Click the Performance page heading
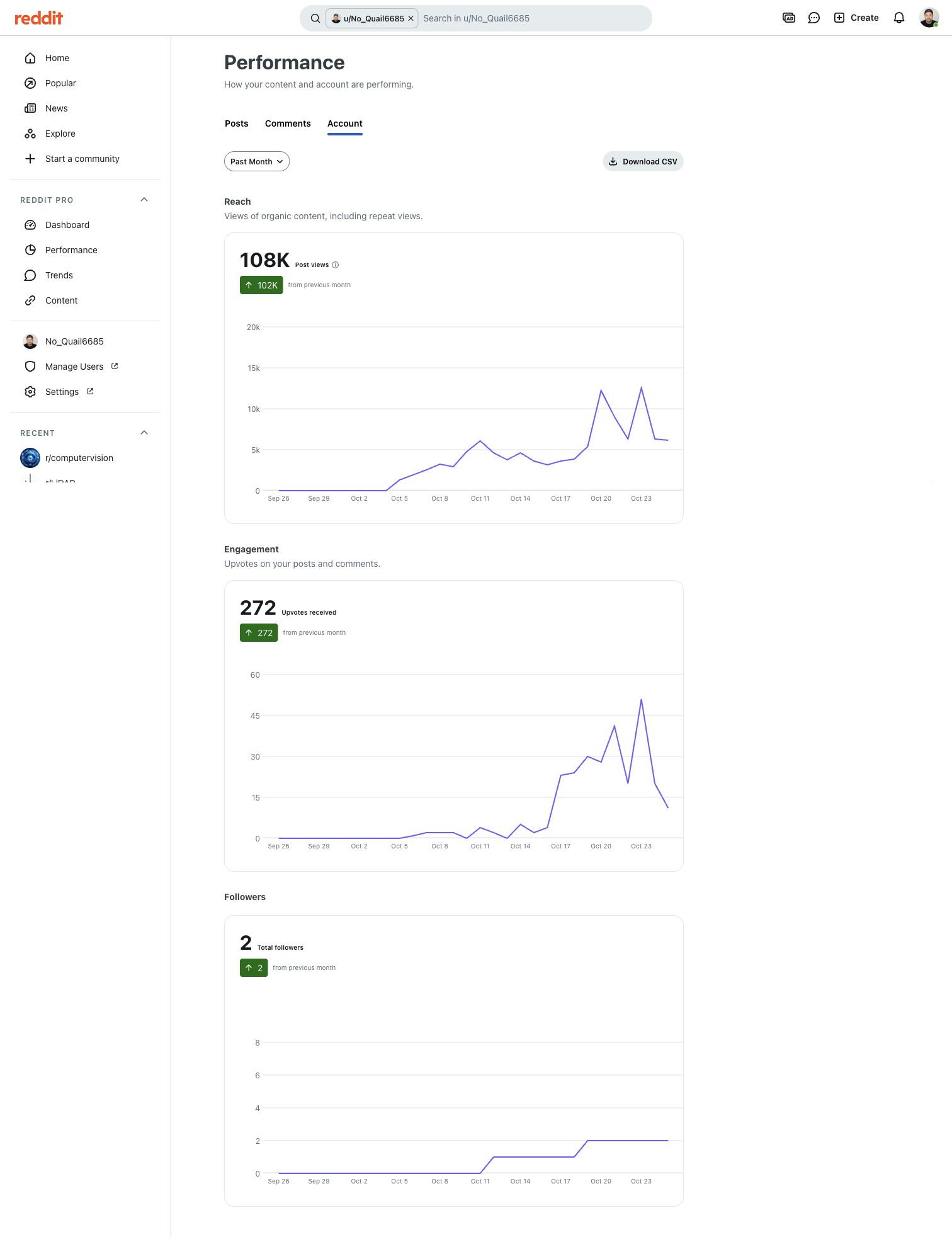The width and height of the screenshot is (952, 1237). (285, 62)
